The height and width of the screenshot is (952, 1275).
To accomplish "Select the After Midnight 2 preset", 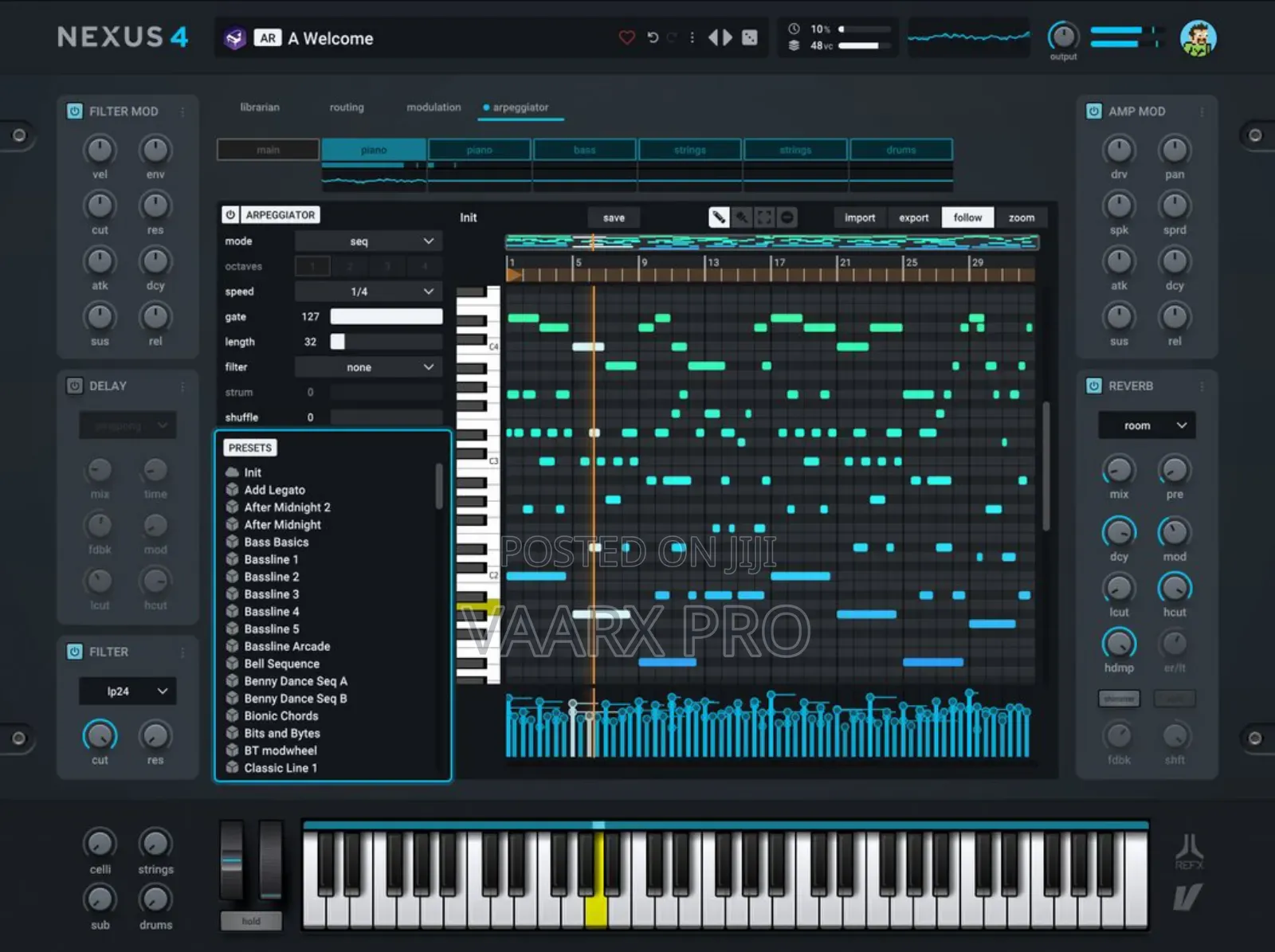I will point(287,507).
